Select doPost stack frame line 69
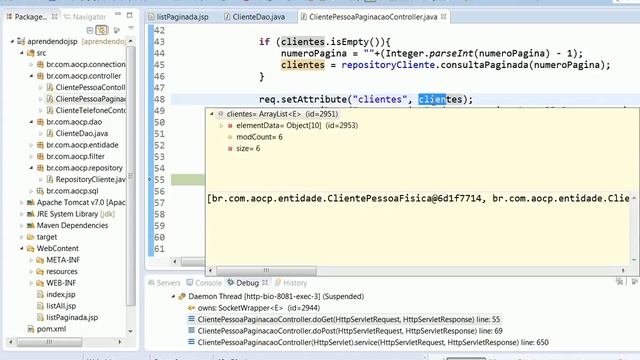 point(350,331)
